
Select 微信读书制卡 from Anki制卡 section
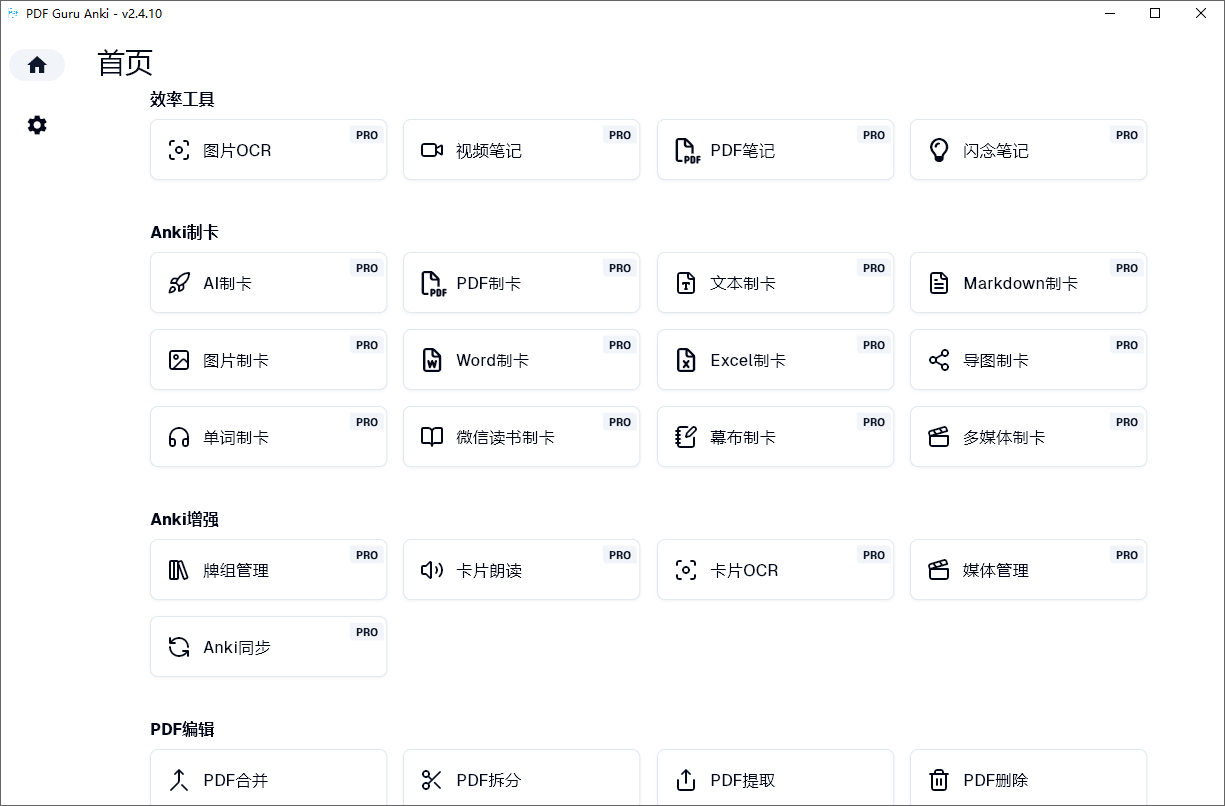[x=521, y=437]
